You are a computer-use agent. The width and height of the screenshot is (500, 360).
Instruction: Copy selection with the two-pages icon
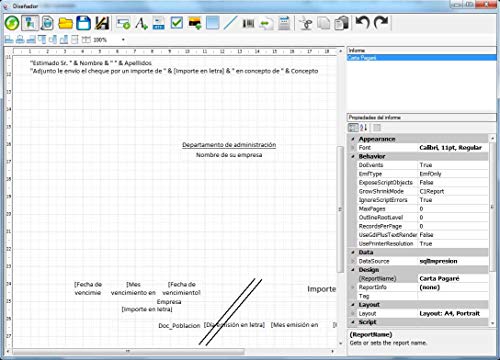coord(323,23)
